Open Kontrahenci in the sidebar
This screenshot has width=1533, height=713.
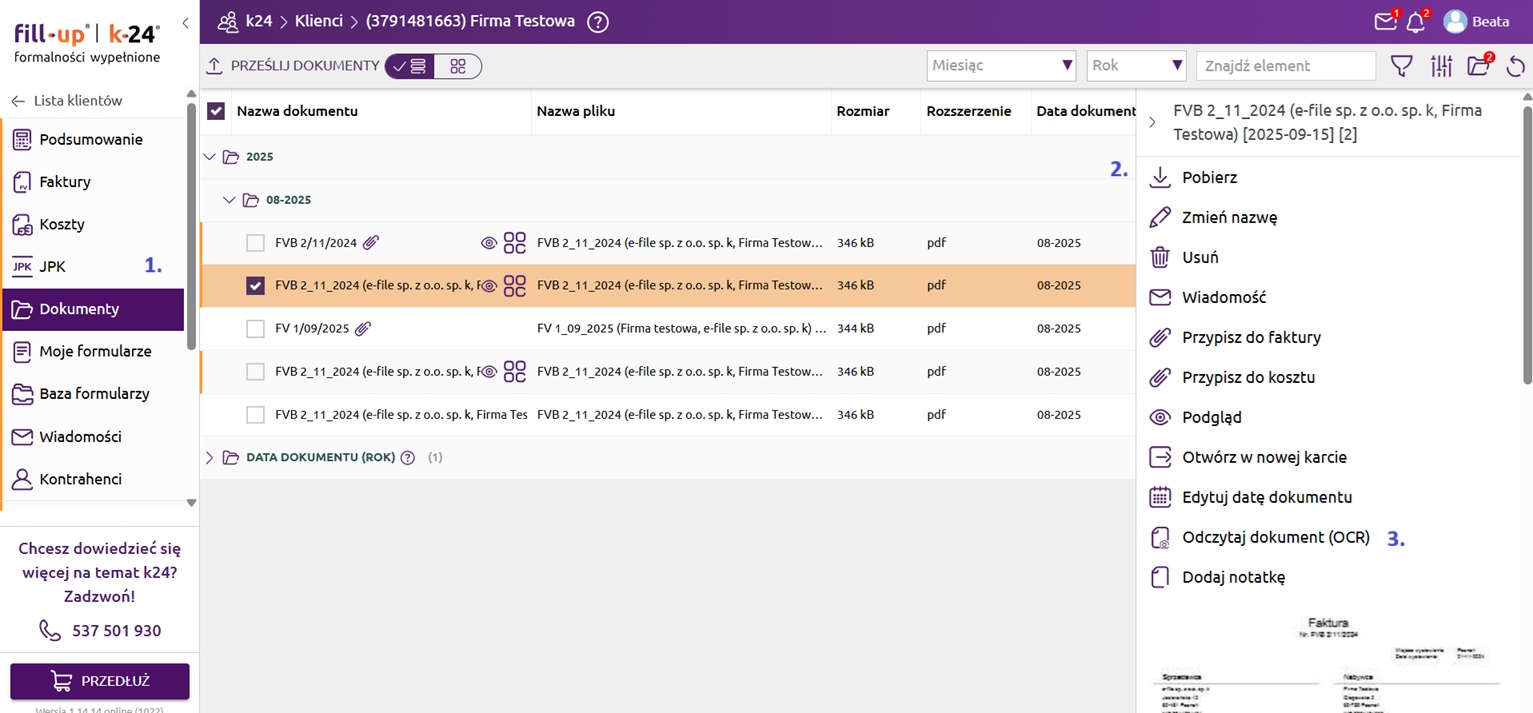92,479
